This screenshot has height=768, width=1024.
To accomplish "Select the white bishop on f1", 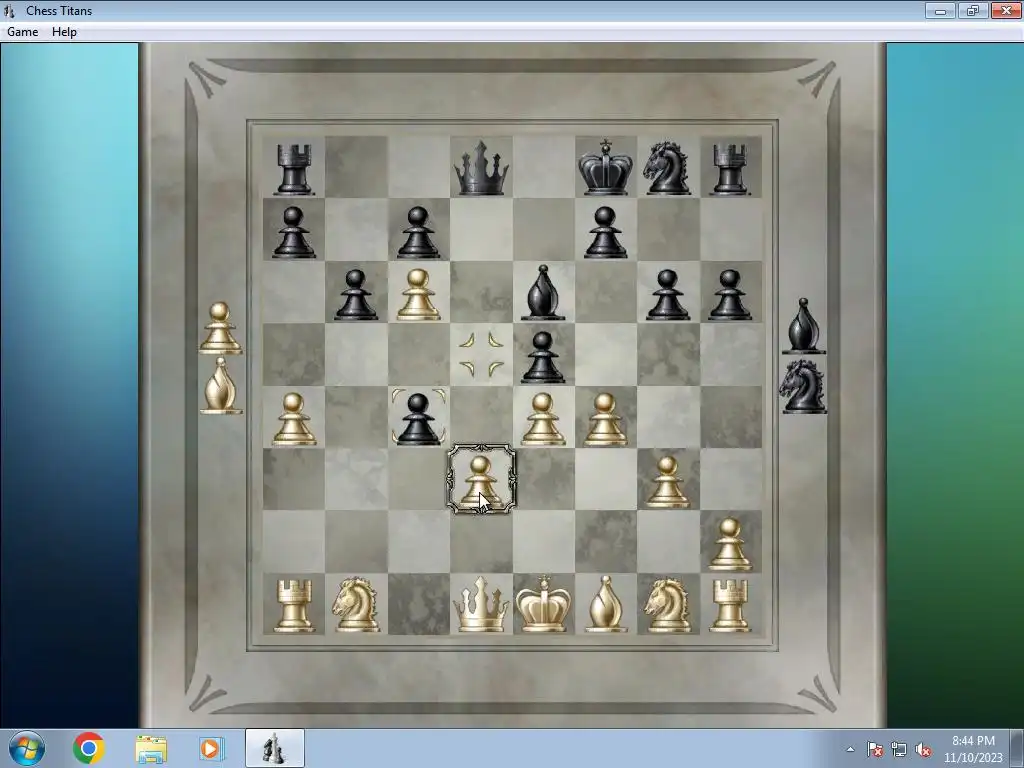I will coord(605,604).
